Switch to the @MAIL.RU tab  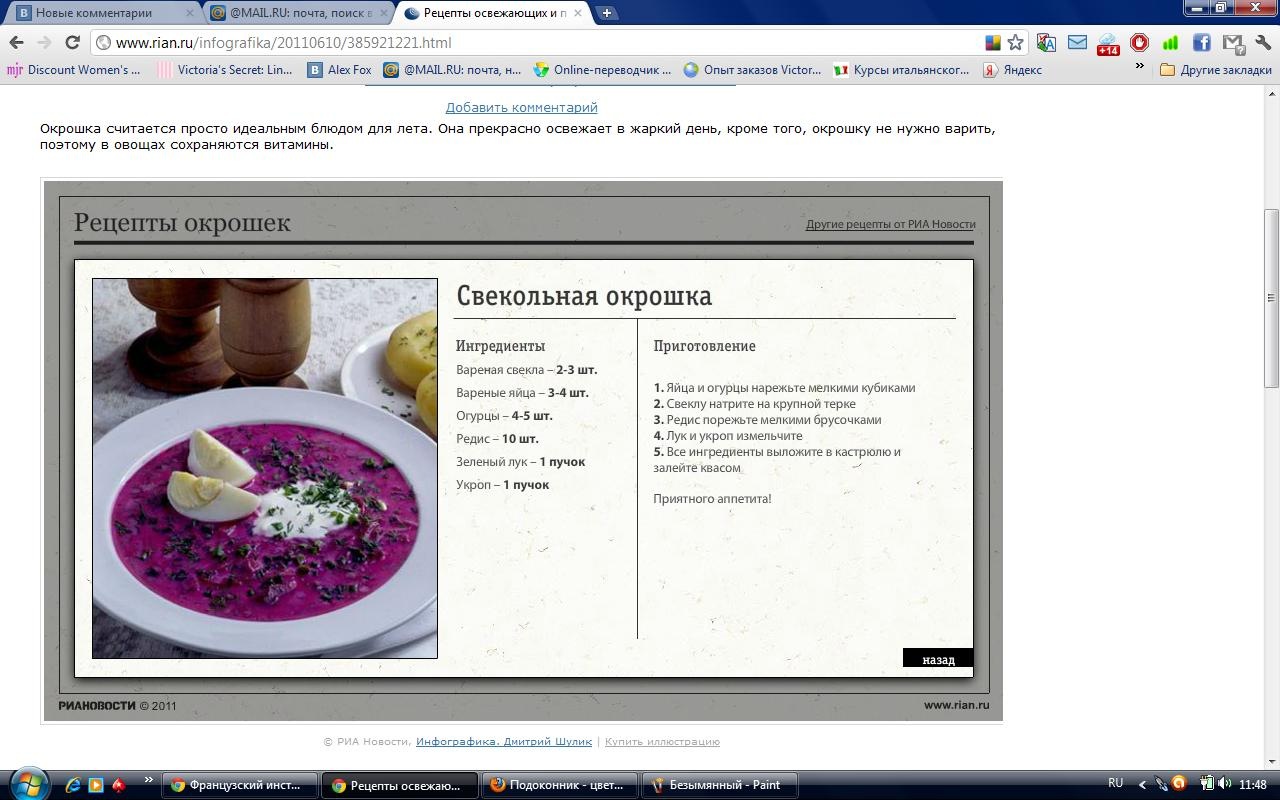(295, 13)
